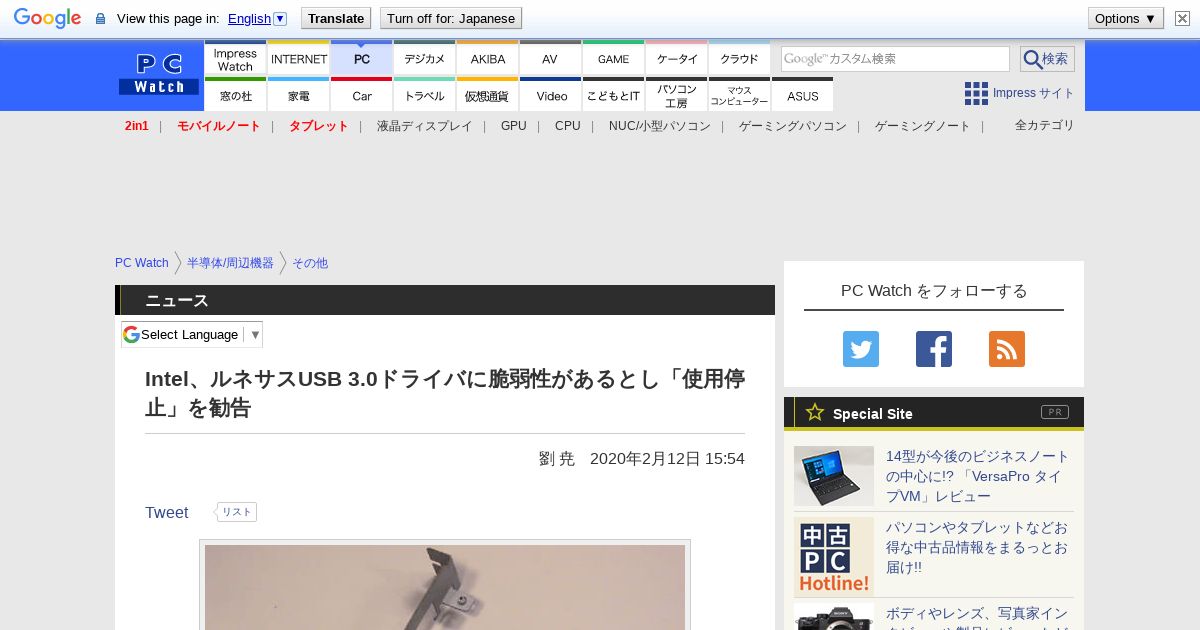This screenshot has width=1200, height=630.
Task: Open the タブレット category link
Action: (x=318, y=126)
